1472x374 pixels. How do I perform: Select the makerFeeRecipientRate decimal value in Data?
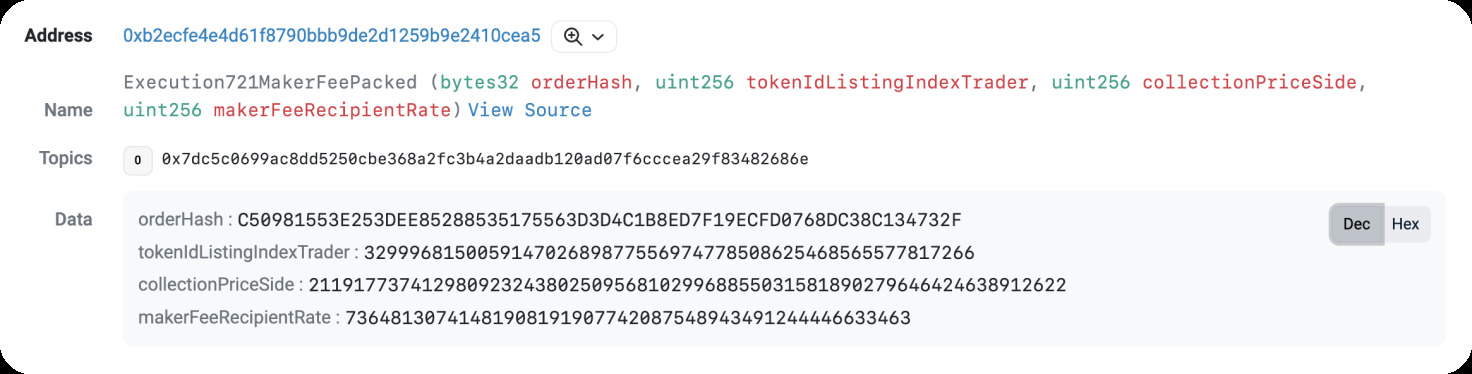click(627, 319)
